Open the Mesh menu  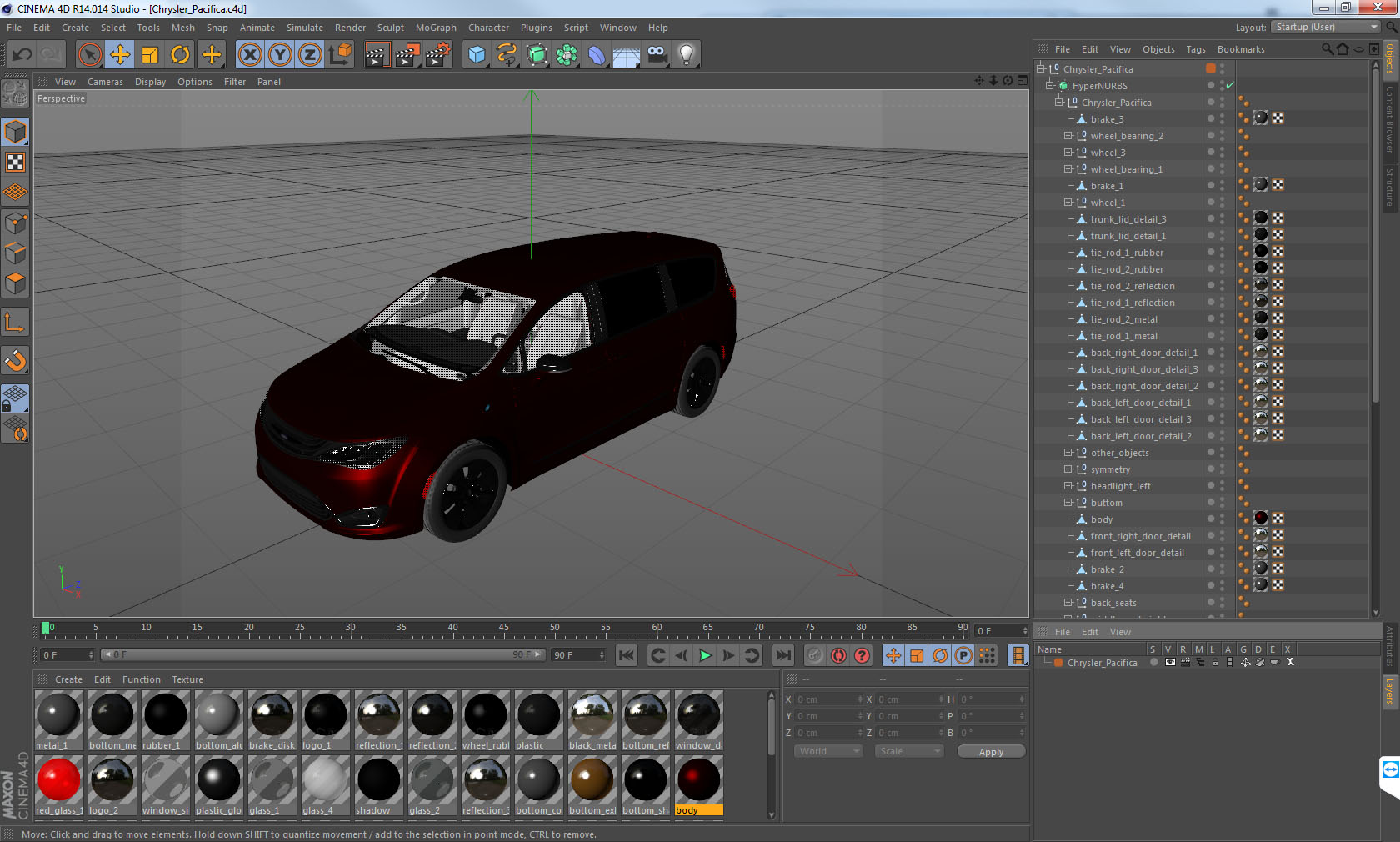coord(182,28)
